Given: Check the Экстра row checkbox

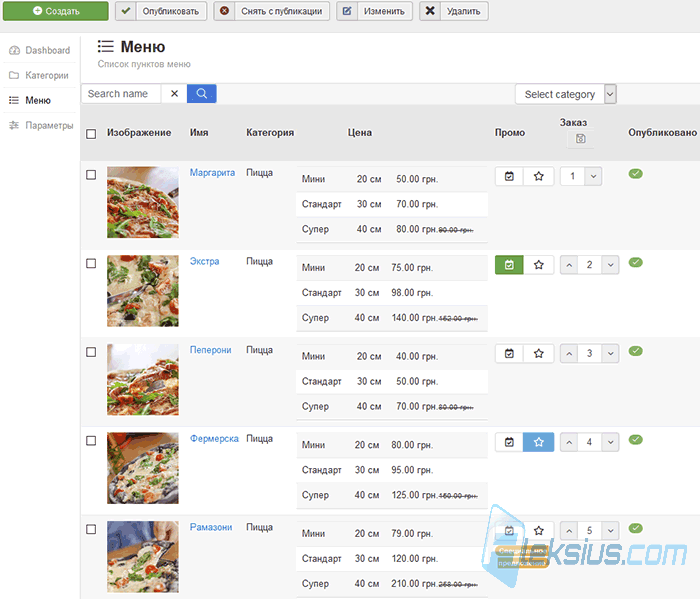Looking at the screenshot, I should tap(91, 263).
